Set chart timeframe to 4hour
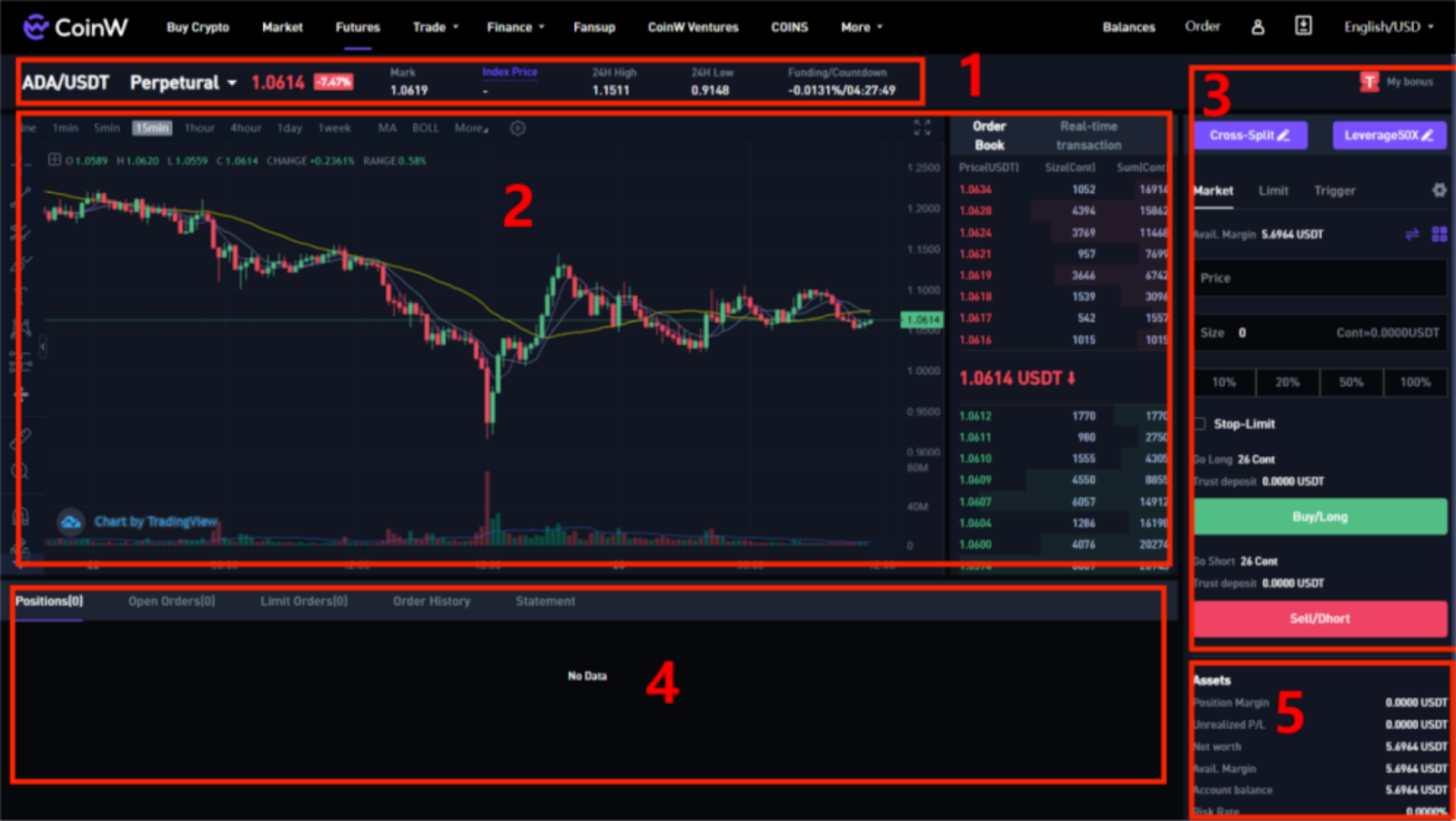1456x821 pixels. click(x=246, y=128)
